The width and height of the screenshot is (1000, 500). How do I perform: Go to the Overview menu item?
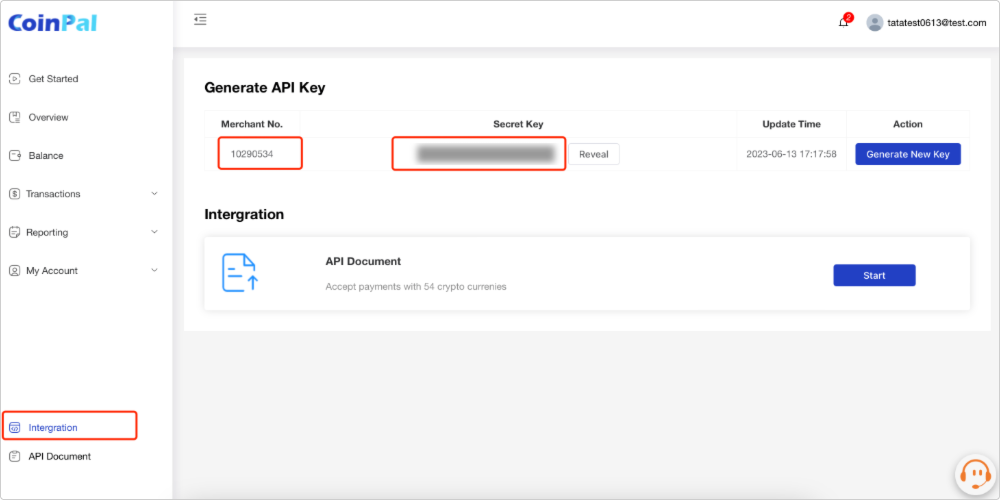pyautogui.click(x=48, y=117)
